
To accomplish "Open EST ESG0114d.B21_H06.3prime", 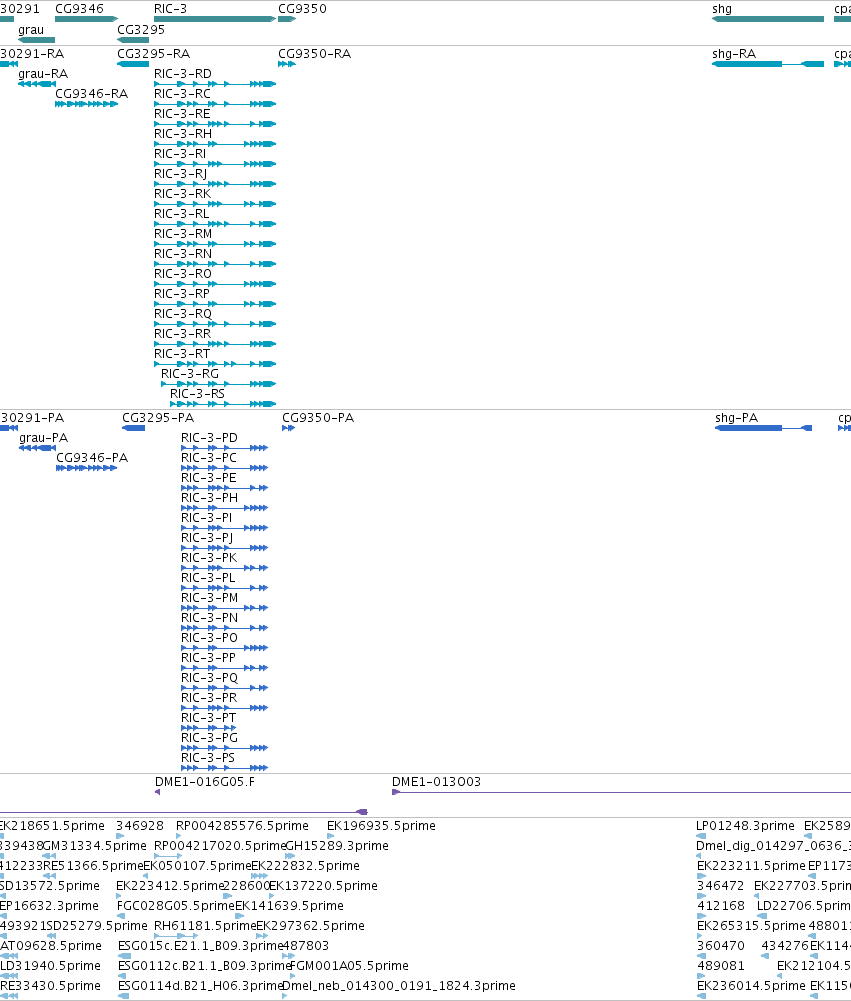I will click(x=200, y=986).
